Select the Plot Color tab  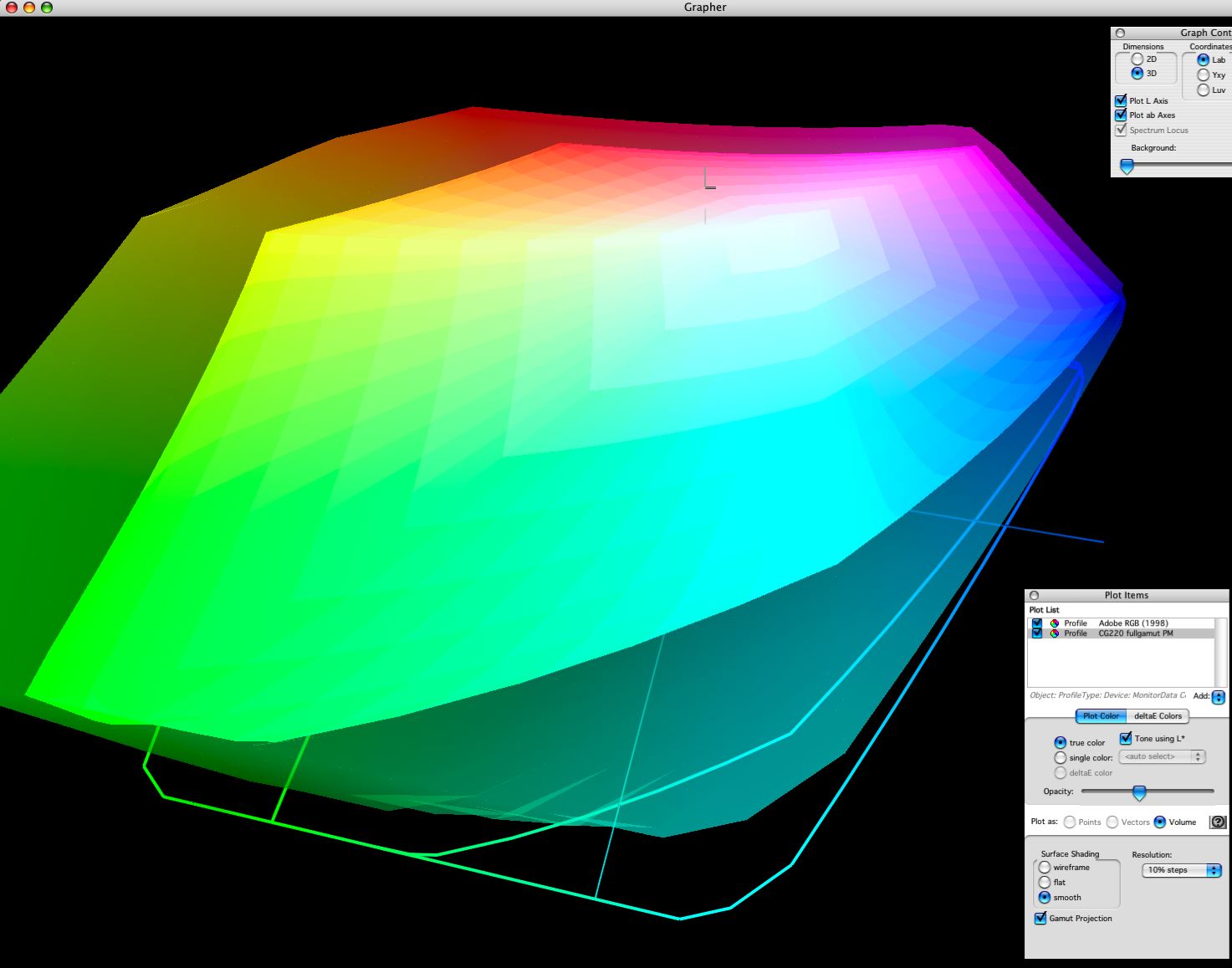pos(1101,716)
